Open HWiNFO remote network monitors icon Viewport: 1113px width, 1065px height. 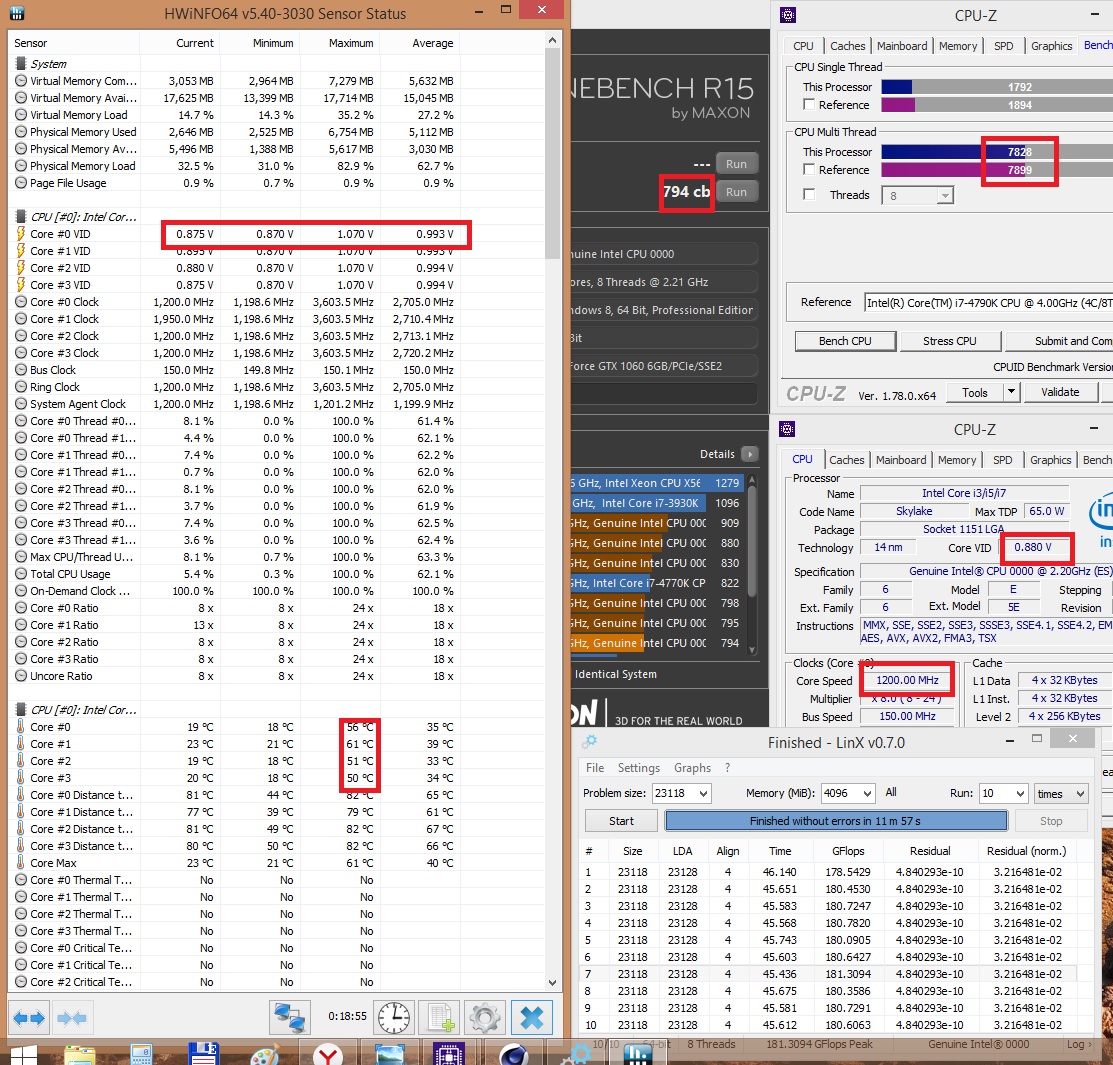click(x=290, y=1018)
